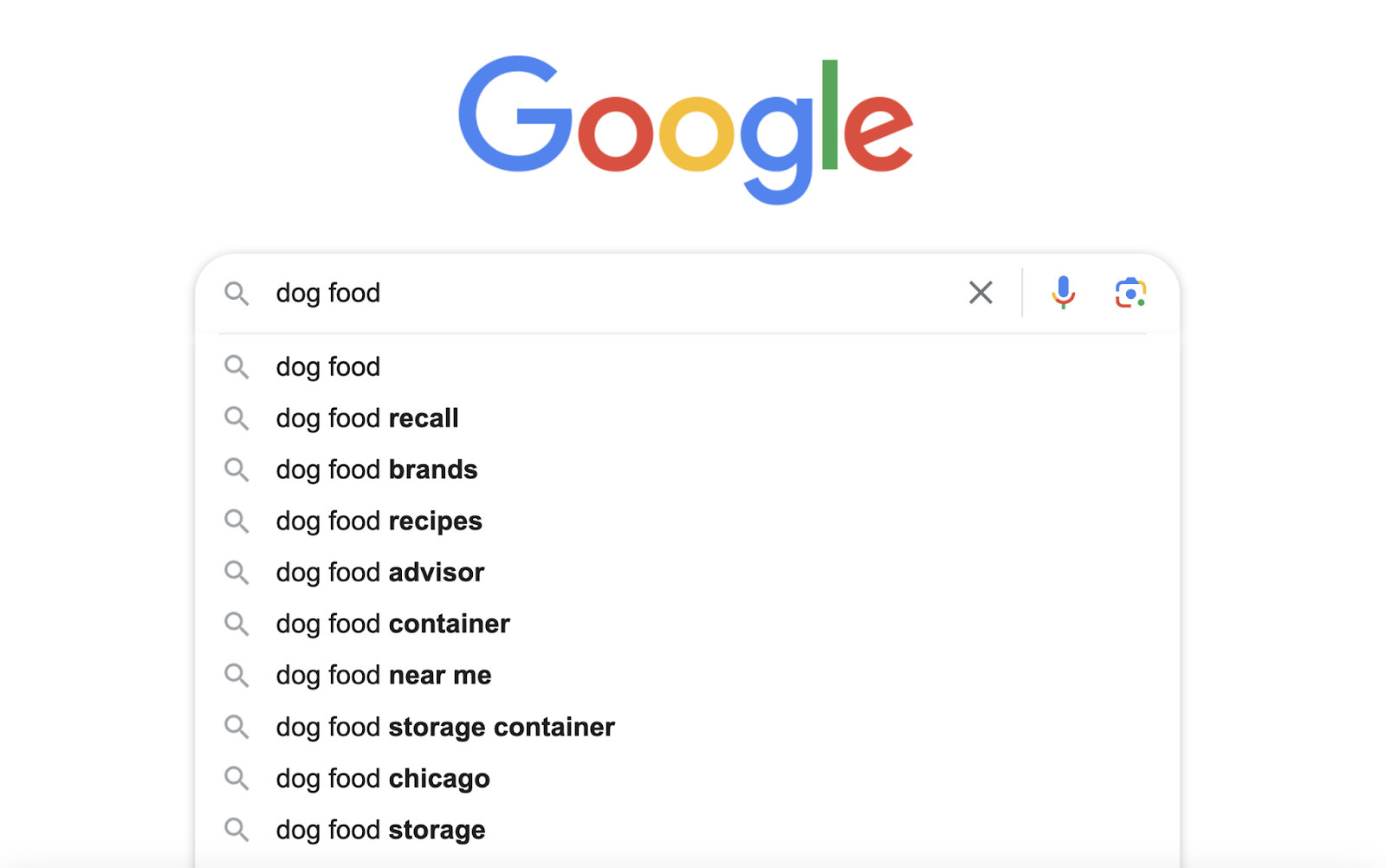The image size is (1386, 868).
Task: Click the magnifier icon beside 'dog food recipes'
Action: [236, 521]
